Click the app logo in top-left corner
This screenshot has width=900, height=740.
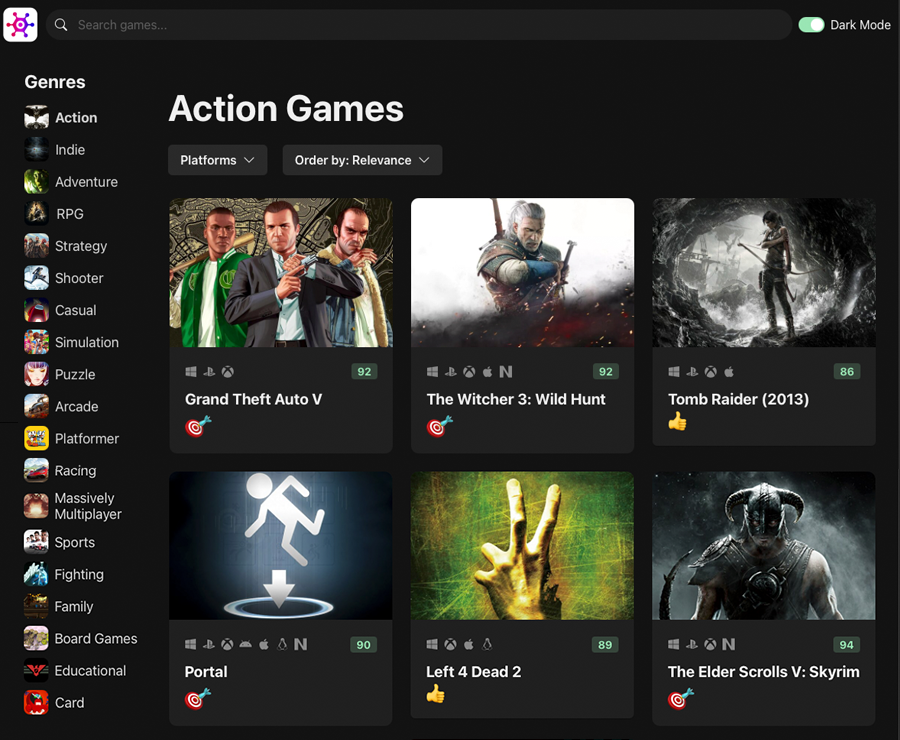click(x=21, y=24)
